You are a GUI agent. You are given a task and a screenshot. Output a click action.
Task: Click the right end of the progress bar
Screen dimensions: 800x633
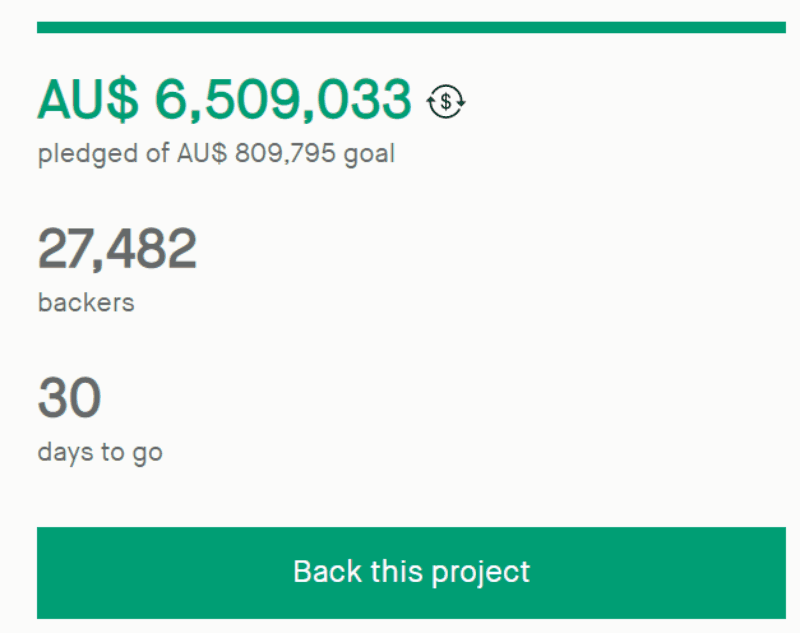tap(780, 27)
